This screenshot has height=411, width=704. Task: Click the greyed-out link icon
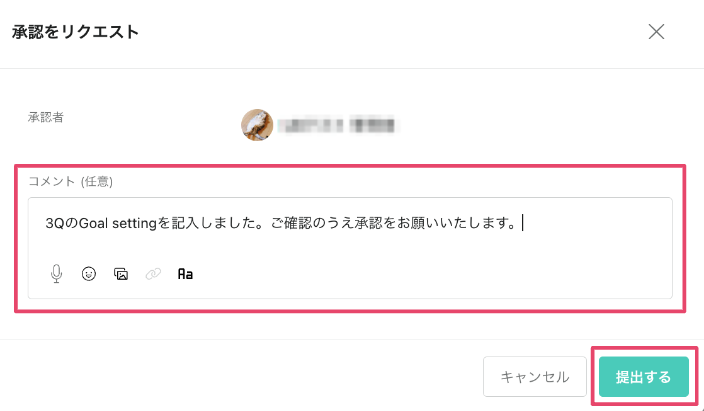(x=153, y=273)
